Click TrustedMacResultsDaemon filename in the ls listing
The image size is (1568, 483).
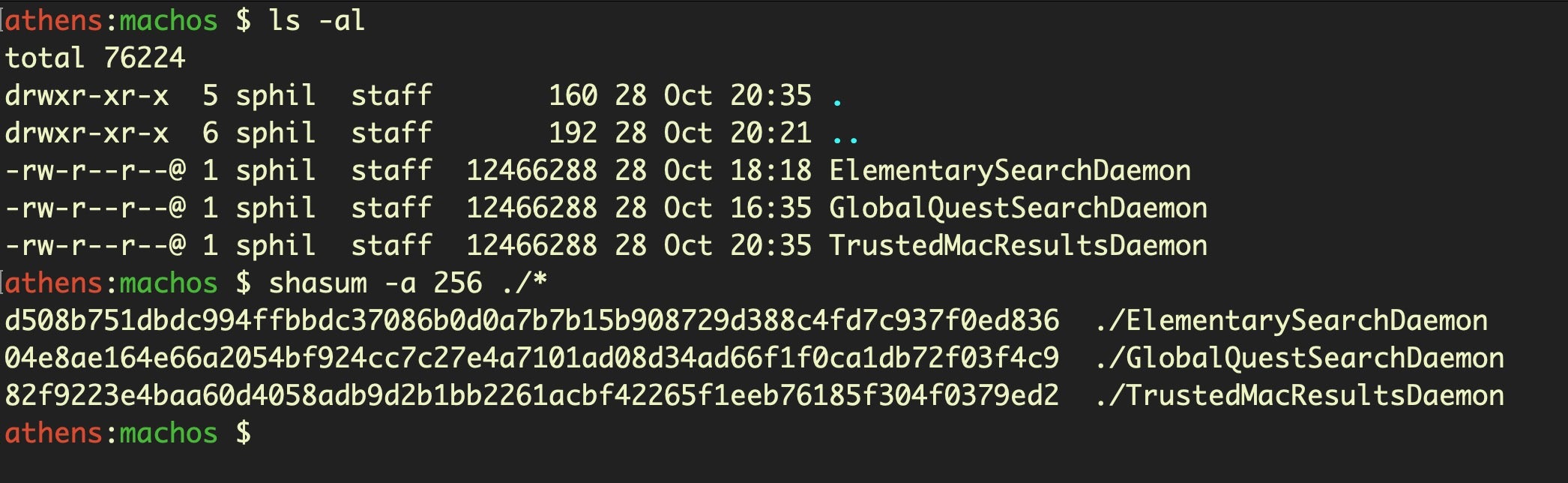1018,246
